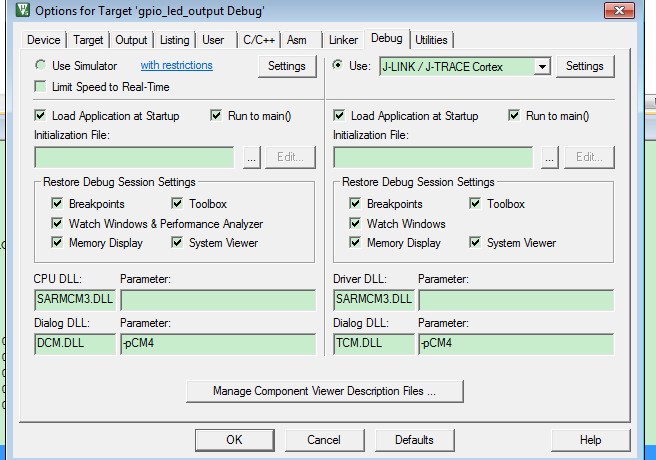
Task: Click the Cancel button
Action: (x=324, y=440)
